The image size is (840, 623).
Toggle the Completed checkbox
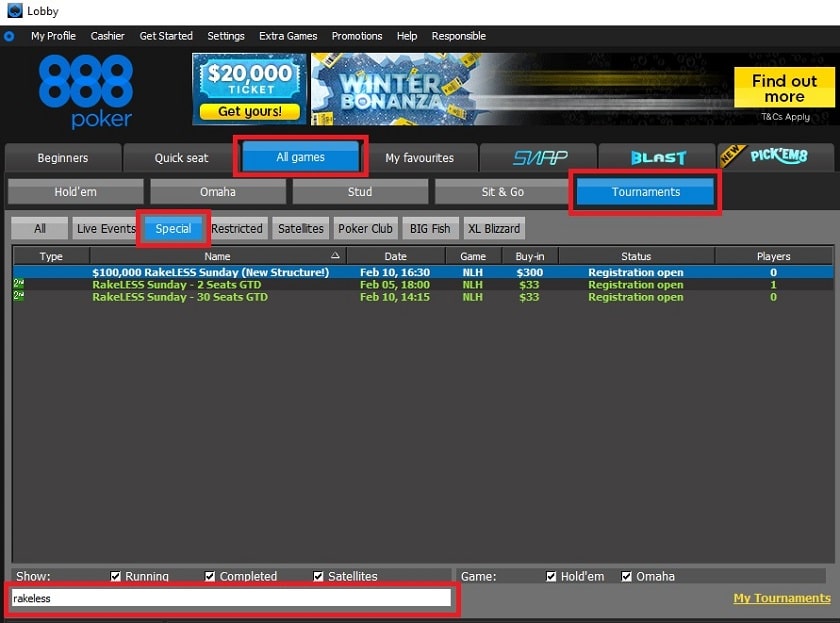(x=209, y=576)
